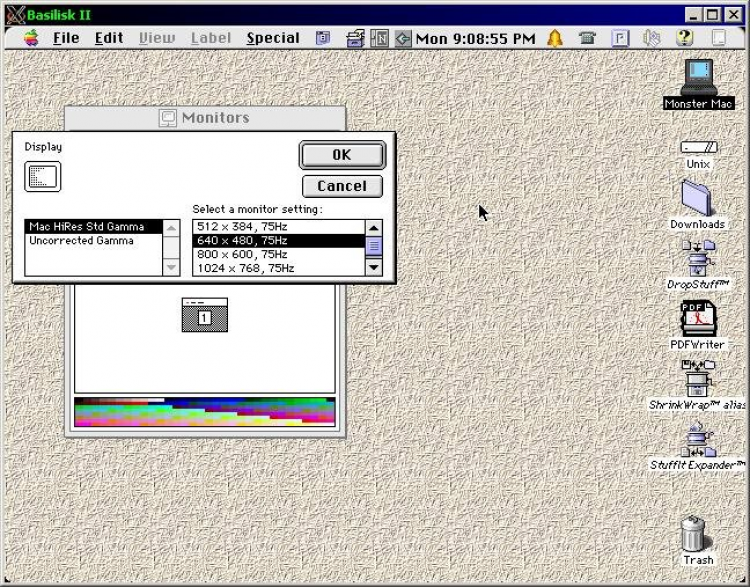The width and height of the screenshot is (750, 587).
Task: Click the Monitors window title bar
Action: [205, 118]
